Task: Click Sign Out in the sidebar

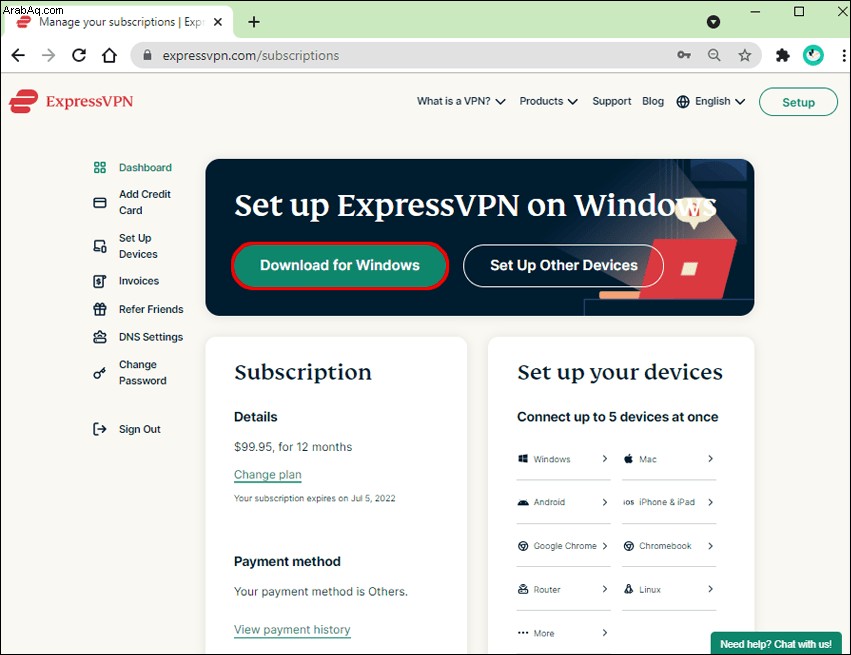Action: (140, 429)
